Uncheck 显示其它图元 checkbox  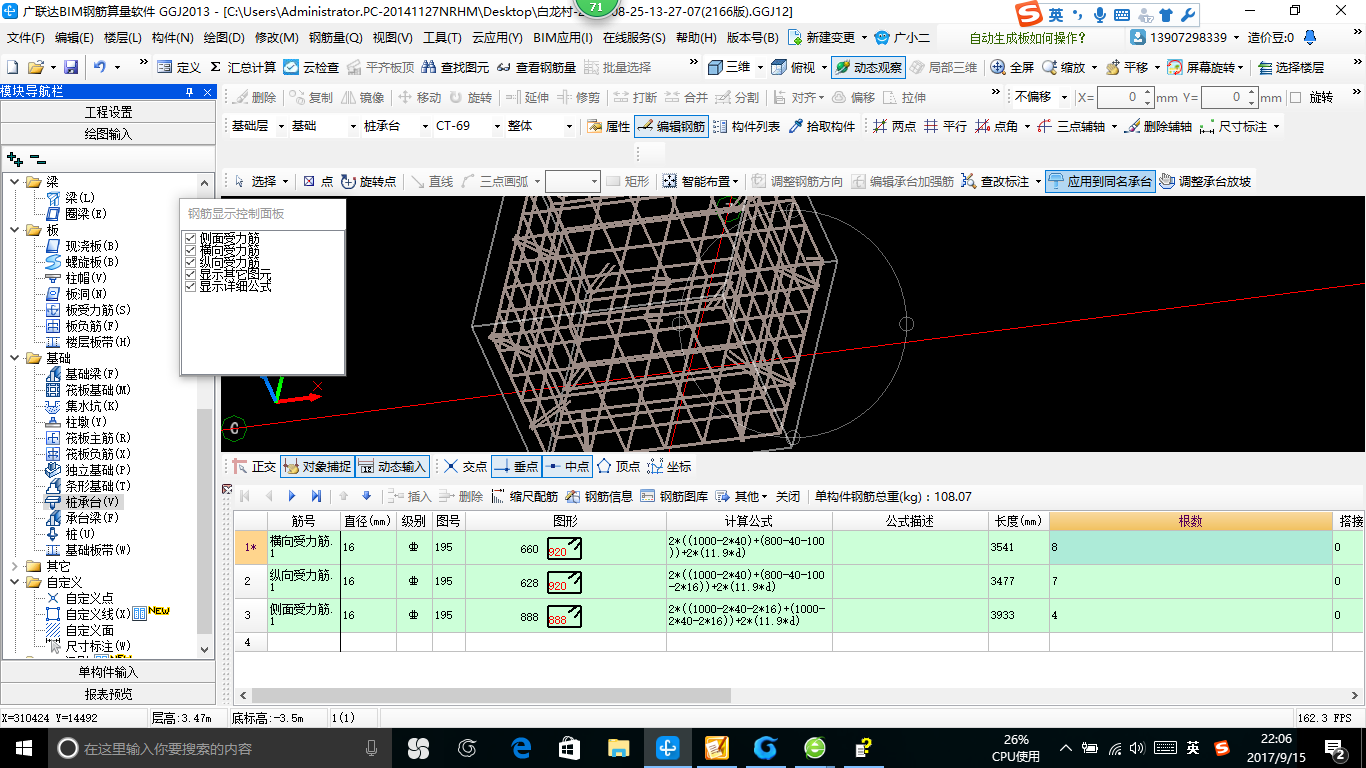point(191,274)
